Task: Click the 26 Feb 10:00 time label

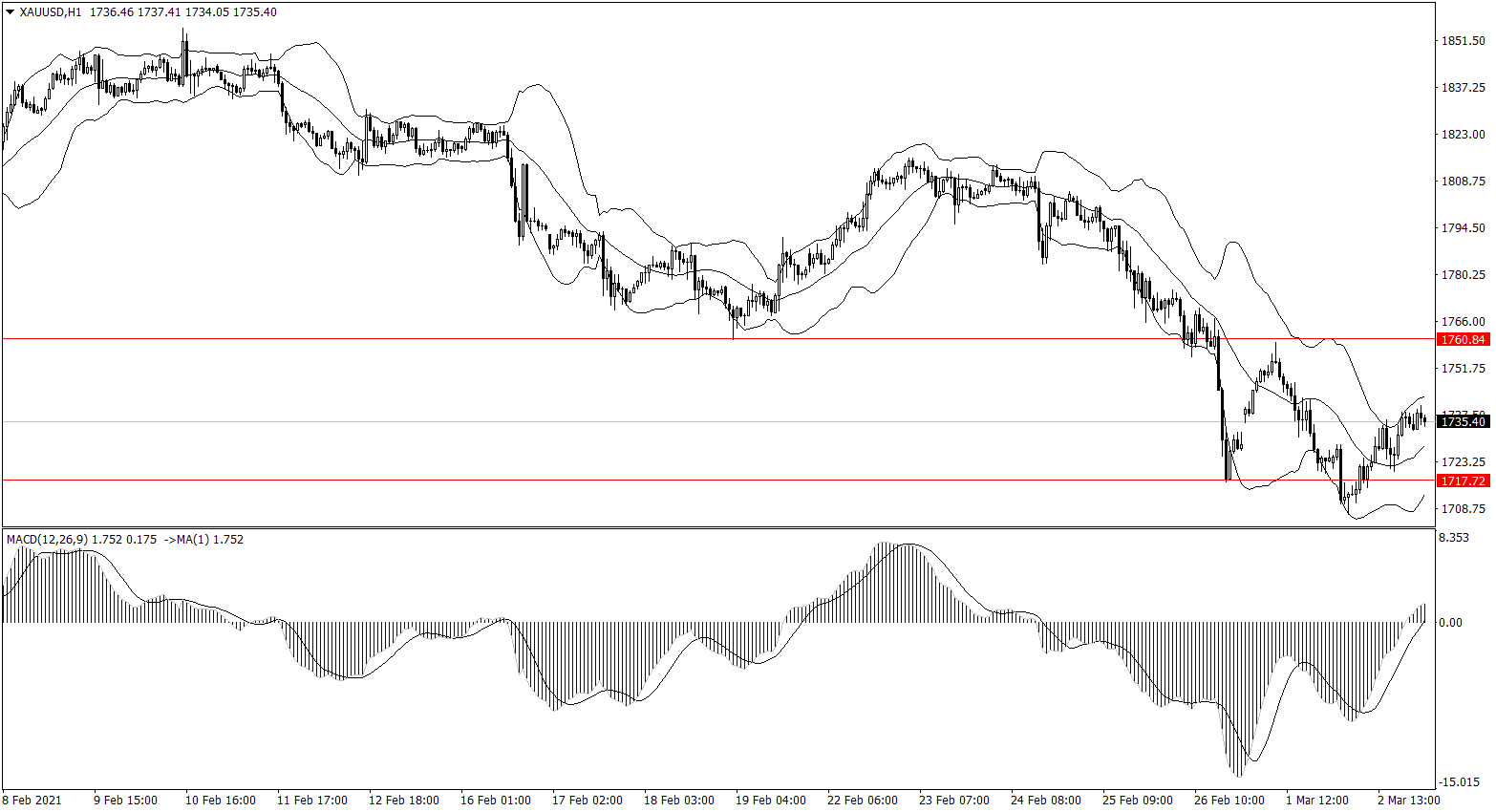Action: tap(1229, 800)
